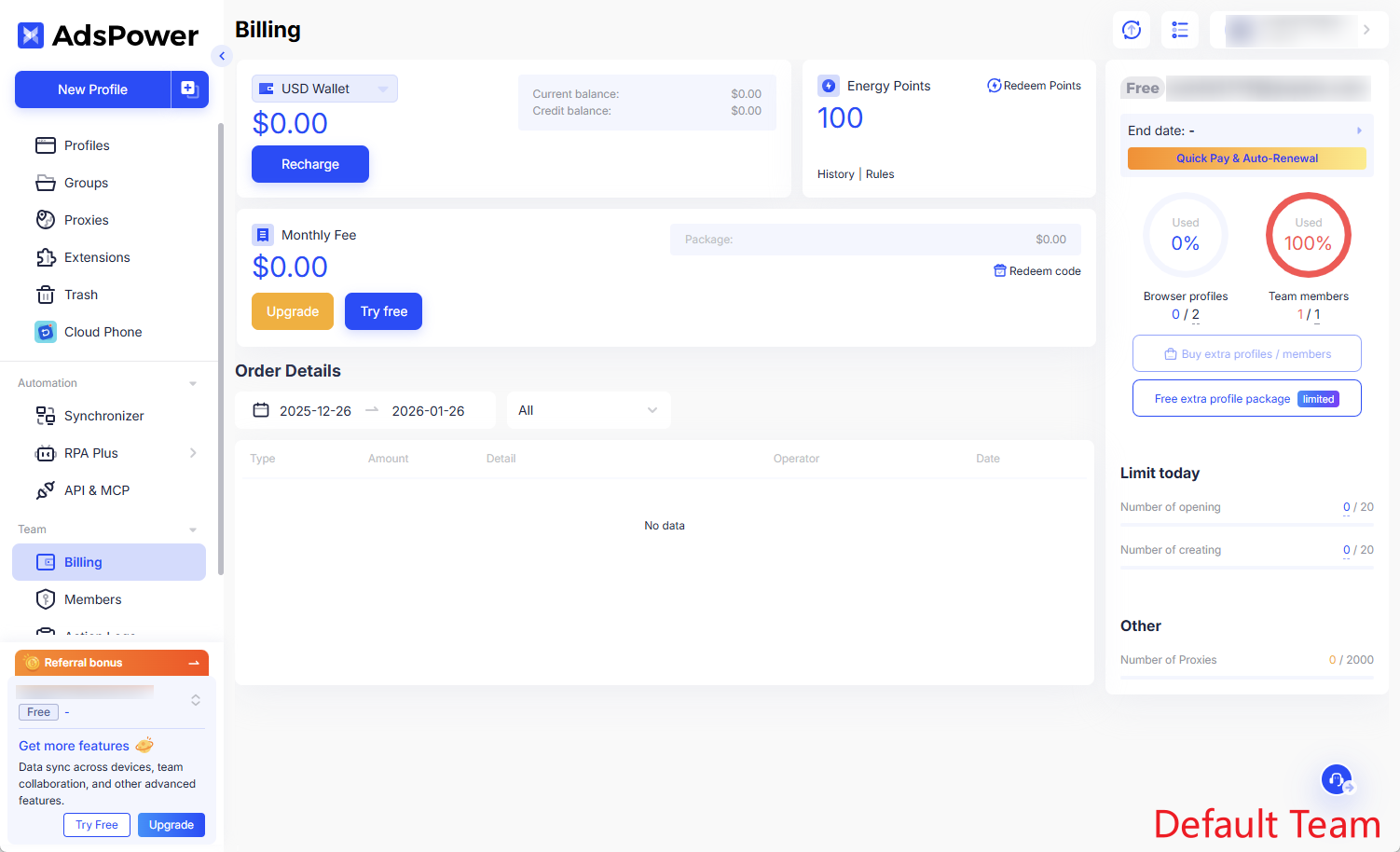Select the Billing menu item
This screenshot has height=852, width=1400.
[x=82, y=562]
